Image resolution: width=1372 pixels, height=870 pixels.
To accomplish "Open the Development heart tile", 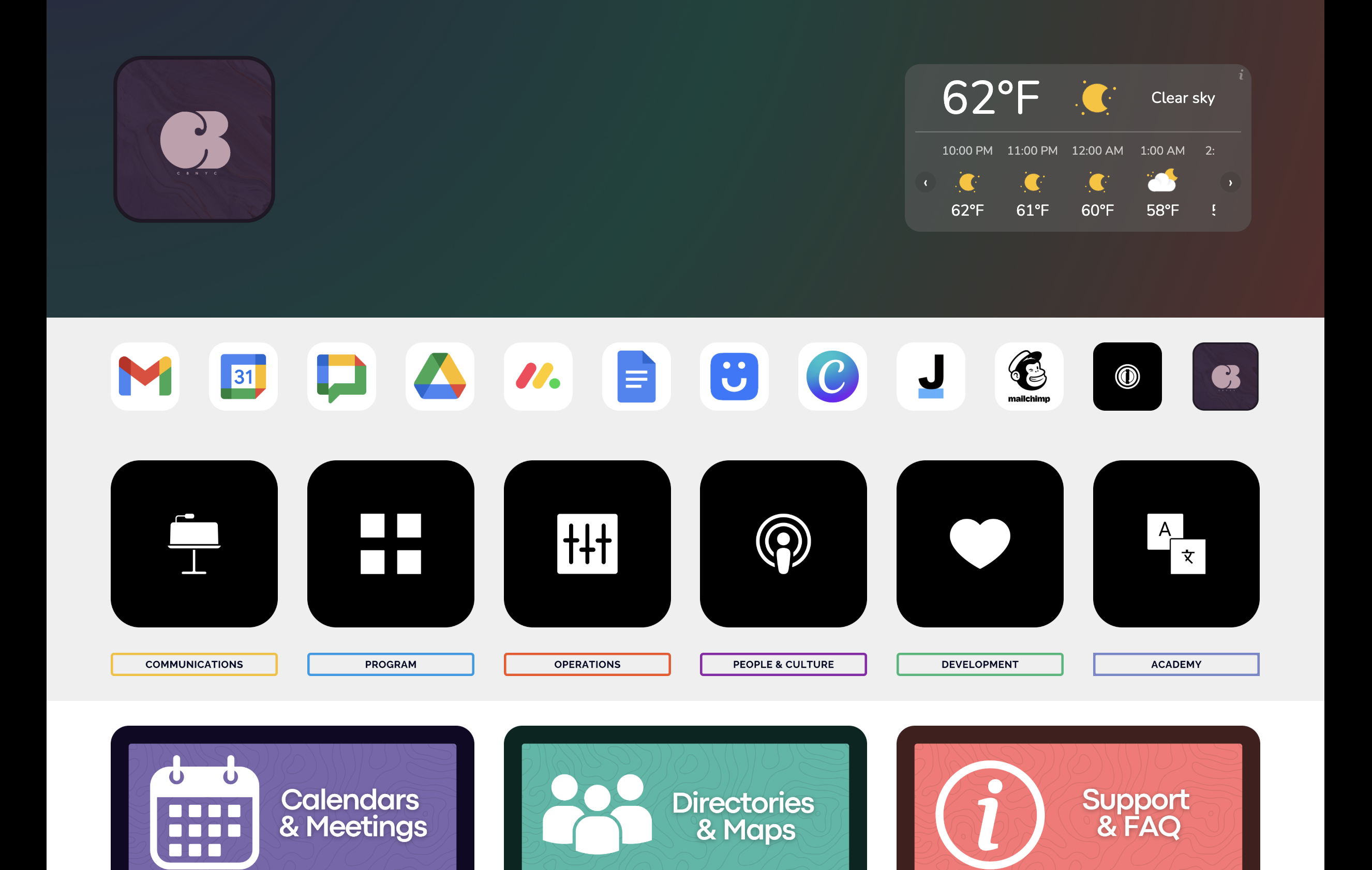I will click(979, 543).
